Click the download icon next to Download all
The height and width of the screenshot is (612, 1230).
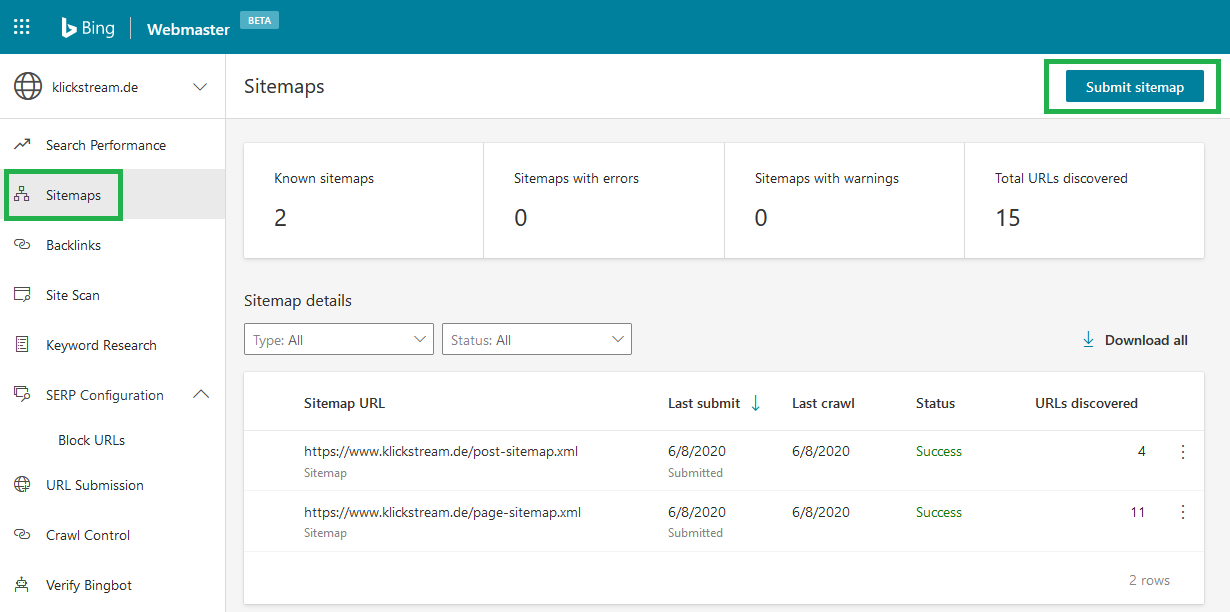pyautogui.click(x=1088, y=340)
